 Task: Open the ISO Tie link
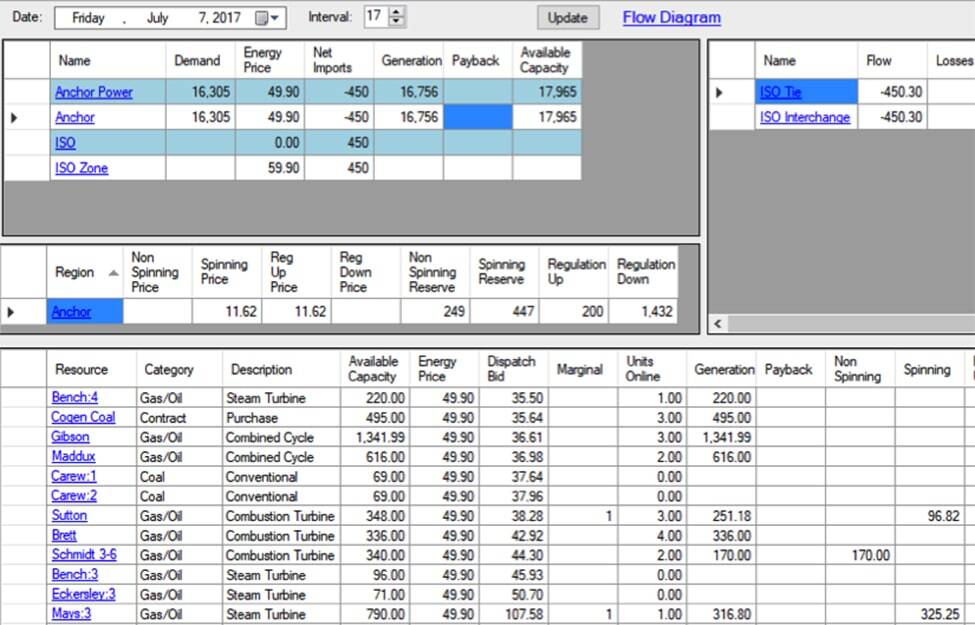[x=780, y=92]
